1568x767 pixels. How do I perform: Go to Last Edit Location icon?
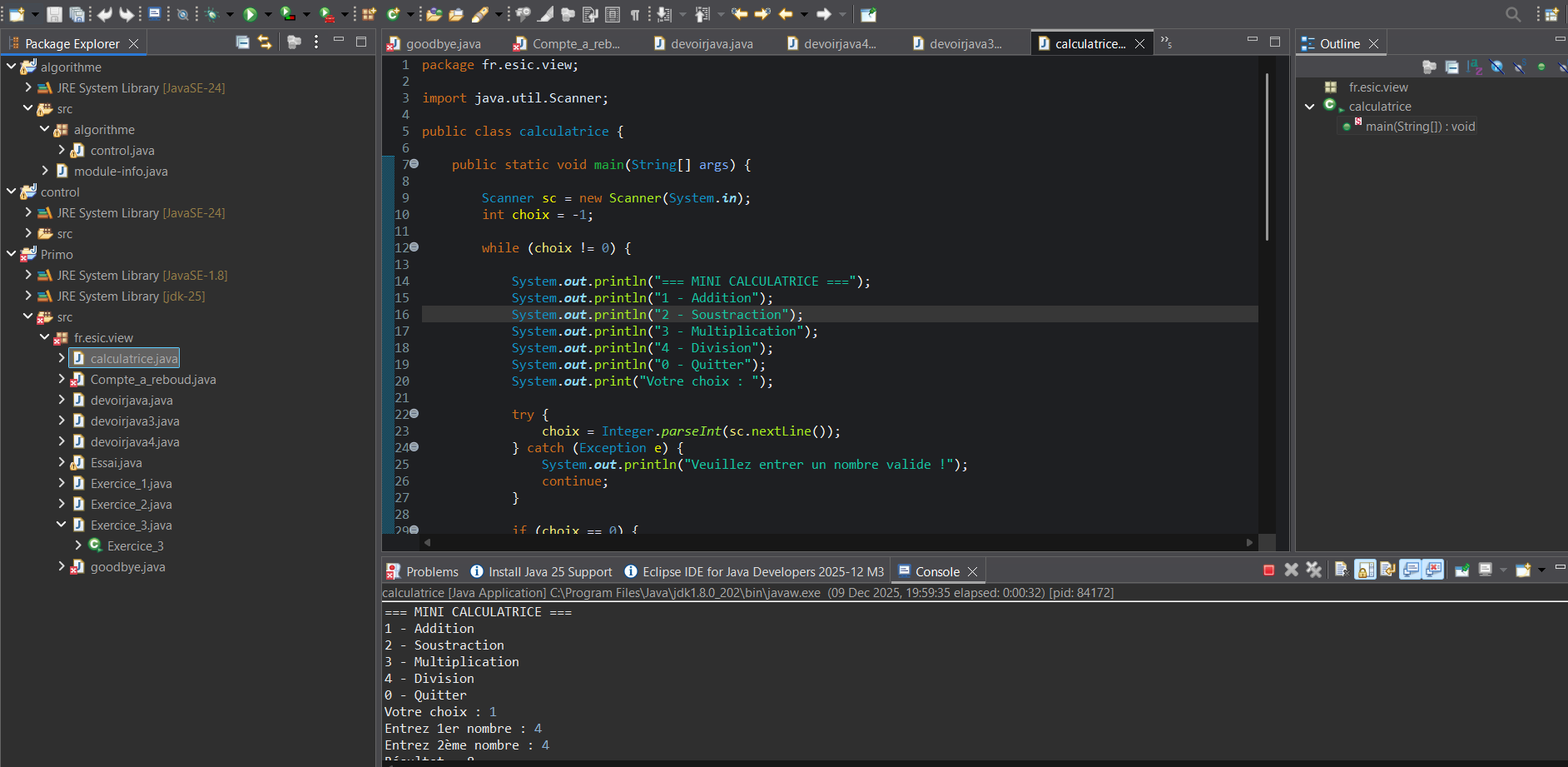740,14
